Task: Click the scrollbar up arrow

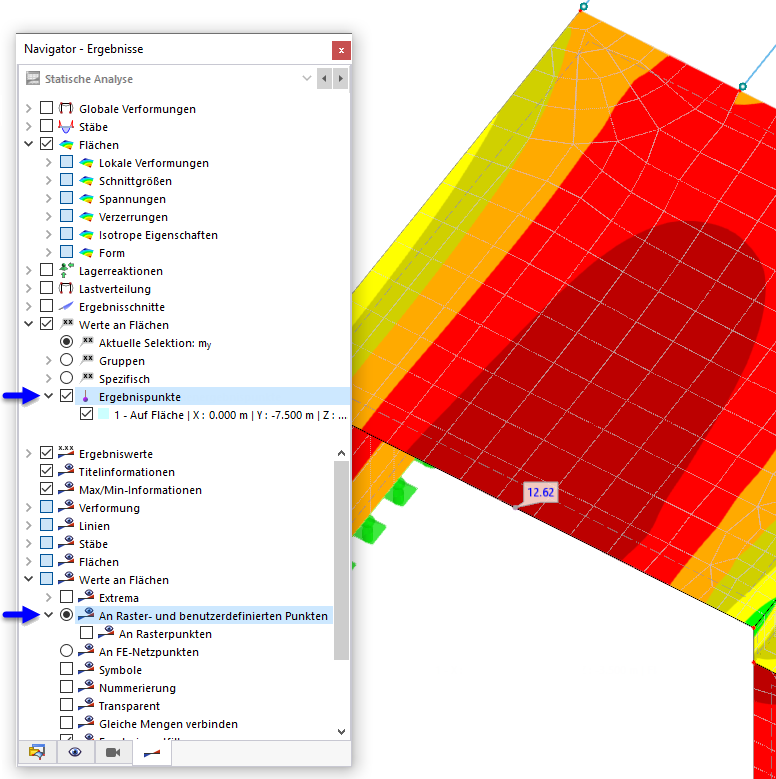Action: click(341, 453)
